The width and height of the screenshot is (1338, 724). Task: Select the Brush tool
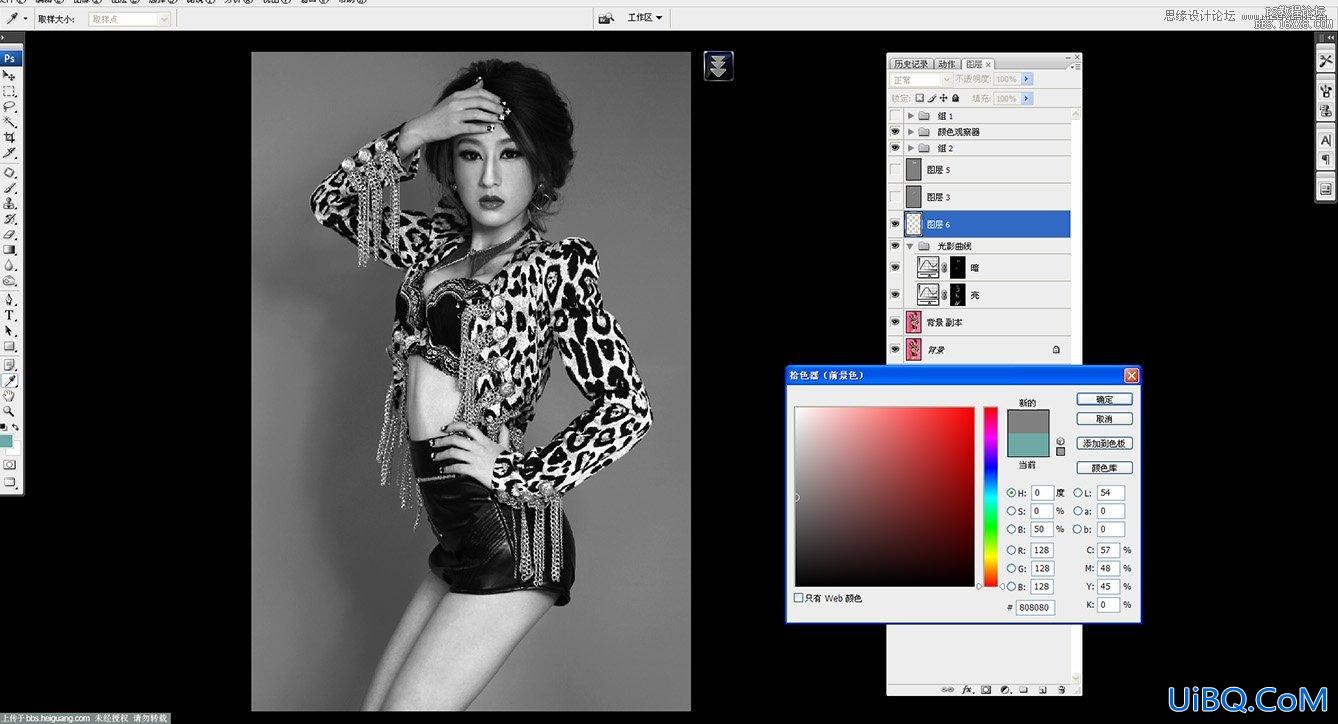(x=10, y=187)
